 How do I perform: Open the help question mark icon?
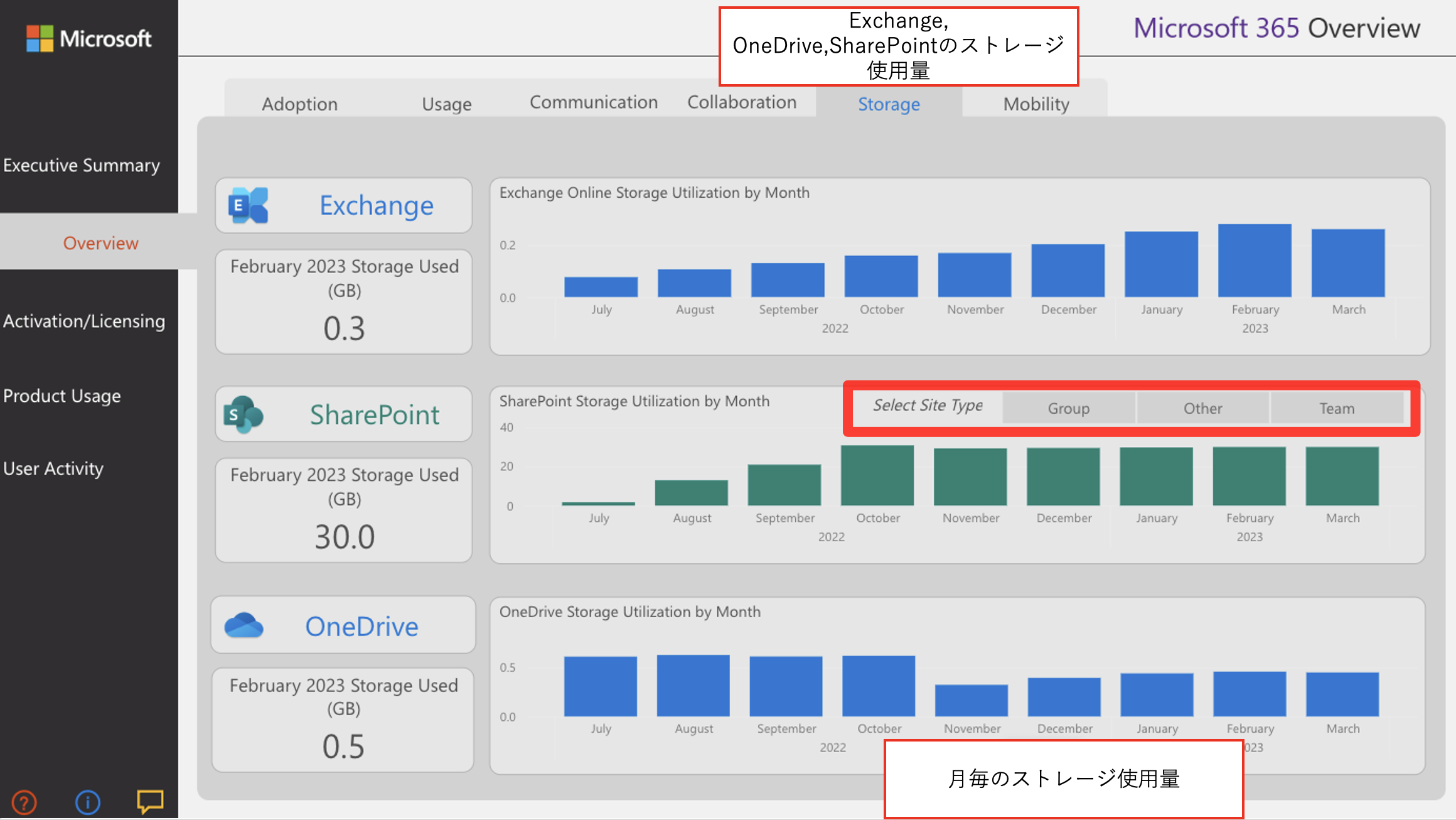tap(24, 802)
